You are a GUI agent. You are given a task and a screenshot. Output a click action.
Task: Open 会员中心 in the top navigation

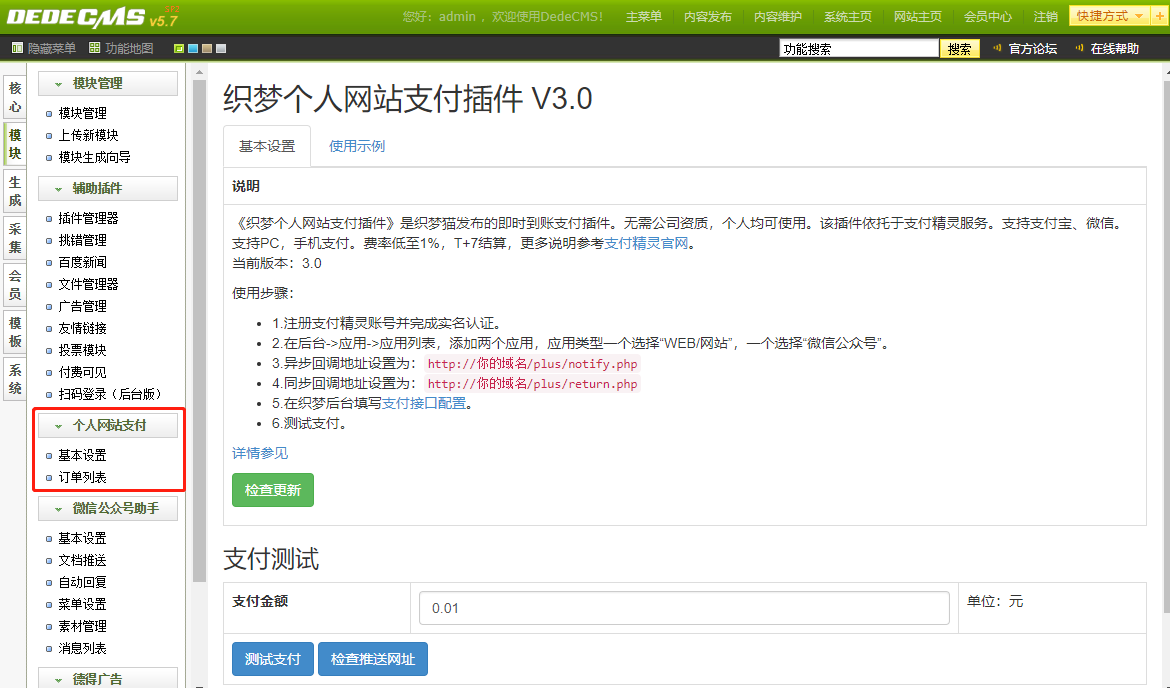click(988, 16)
